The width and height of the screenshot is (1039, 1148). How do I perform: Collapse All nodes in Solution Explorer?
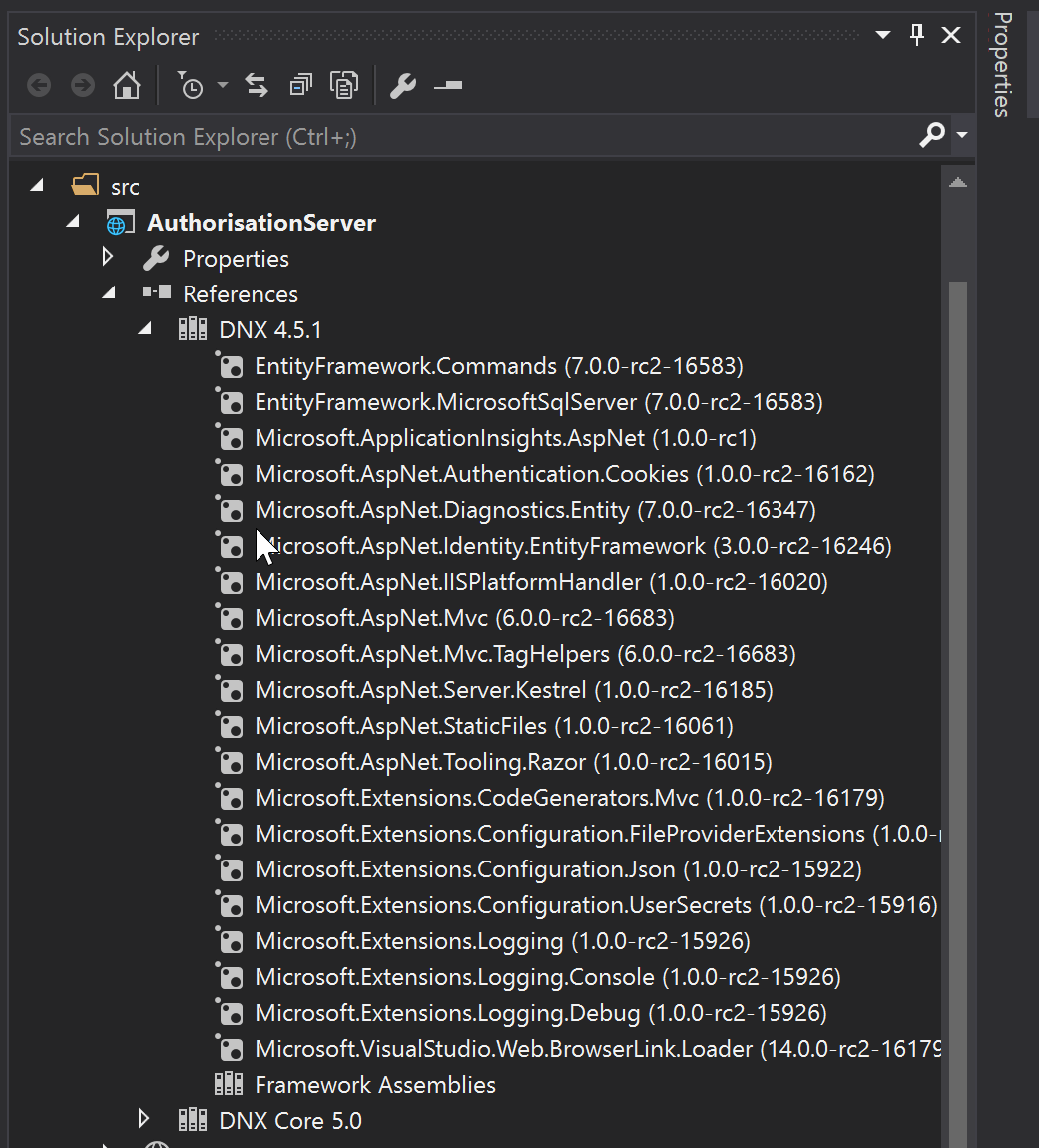click(301, 86)
